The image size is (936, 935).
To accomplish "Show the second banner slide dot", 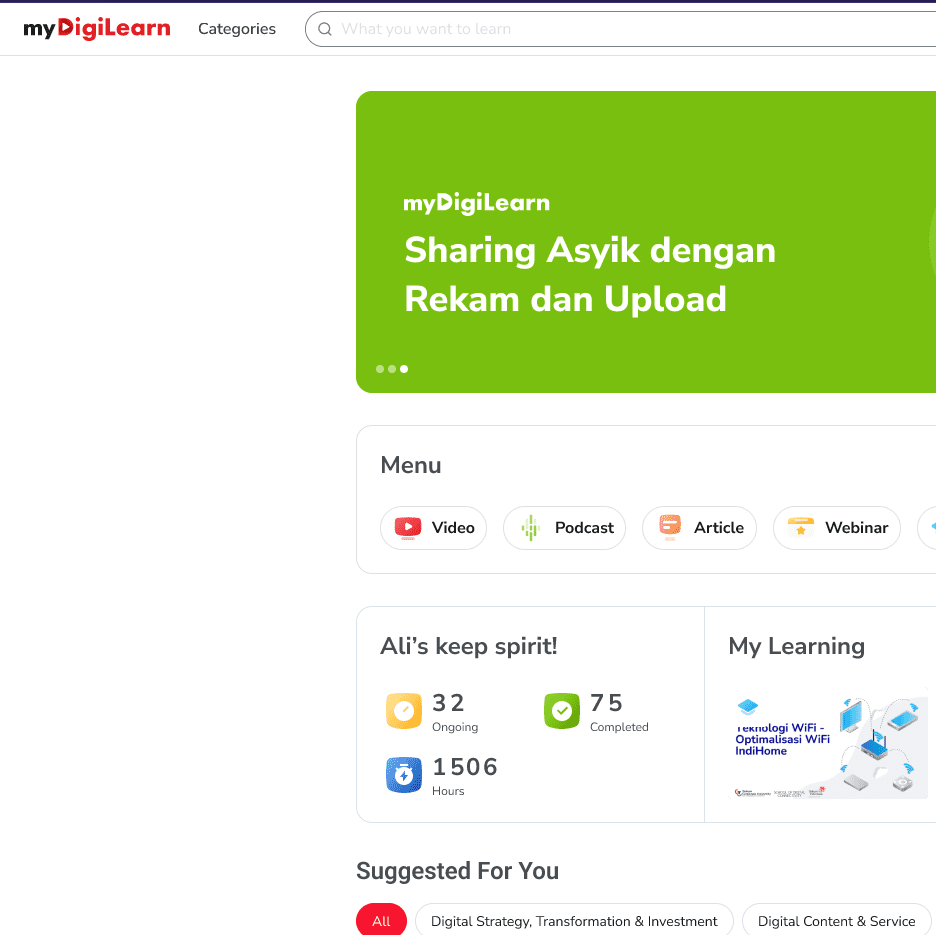I will (392, 369).
